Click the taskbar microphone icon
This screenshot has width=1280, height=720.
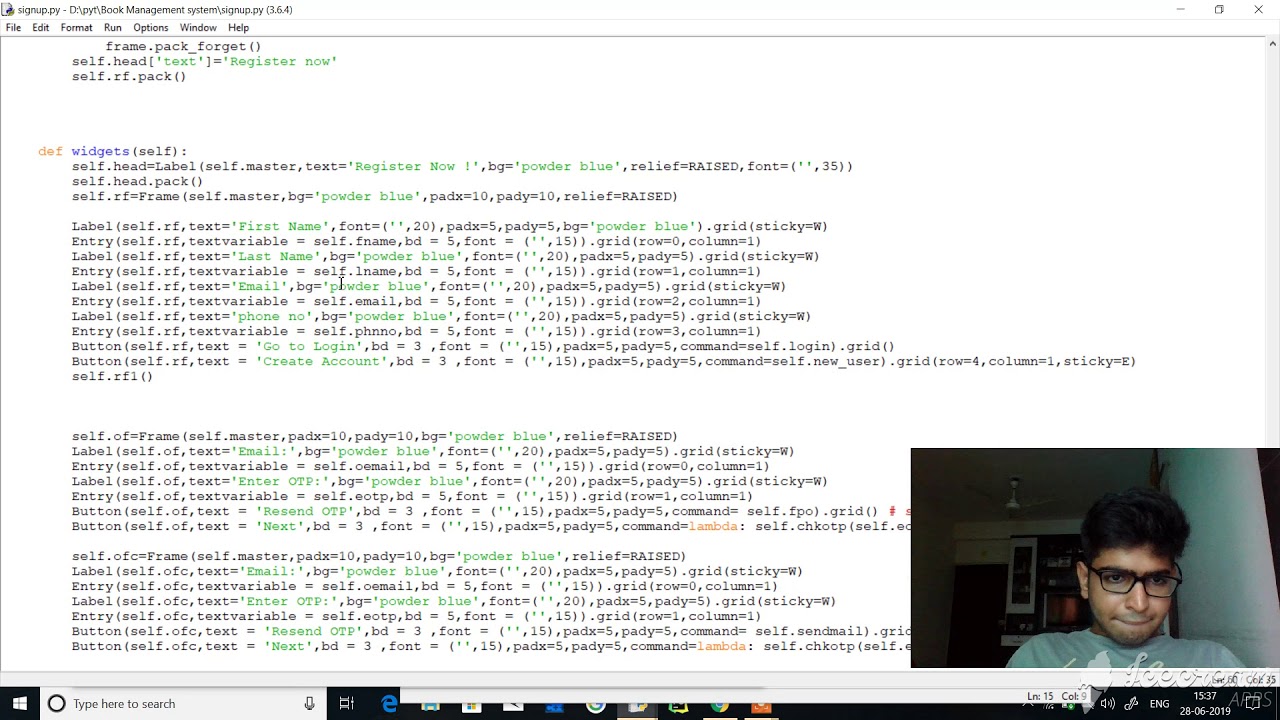pyautogui.click(x=310, y=703)
